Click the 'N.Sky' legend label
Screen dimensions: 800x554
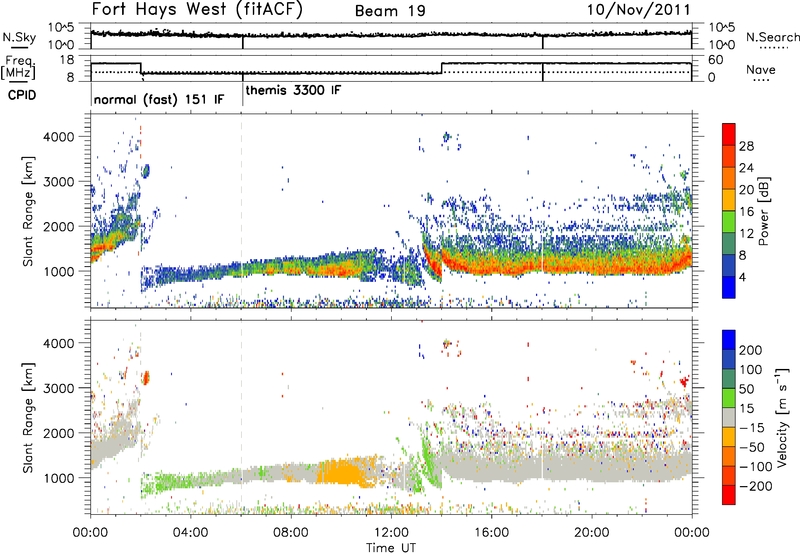tap(19, 37)
